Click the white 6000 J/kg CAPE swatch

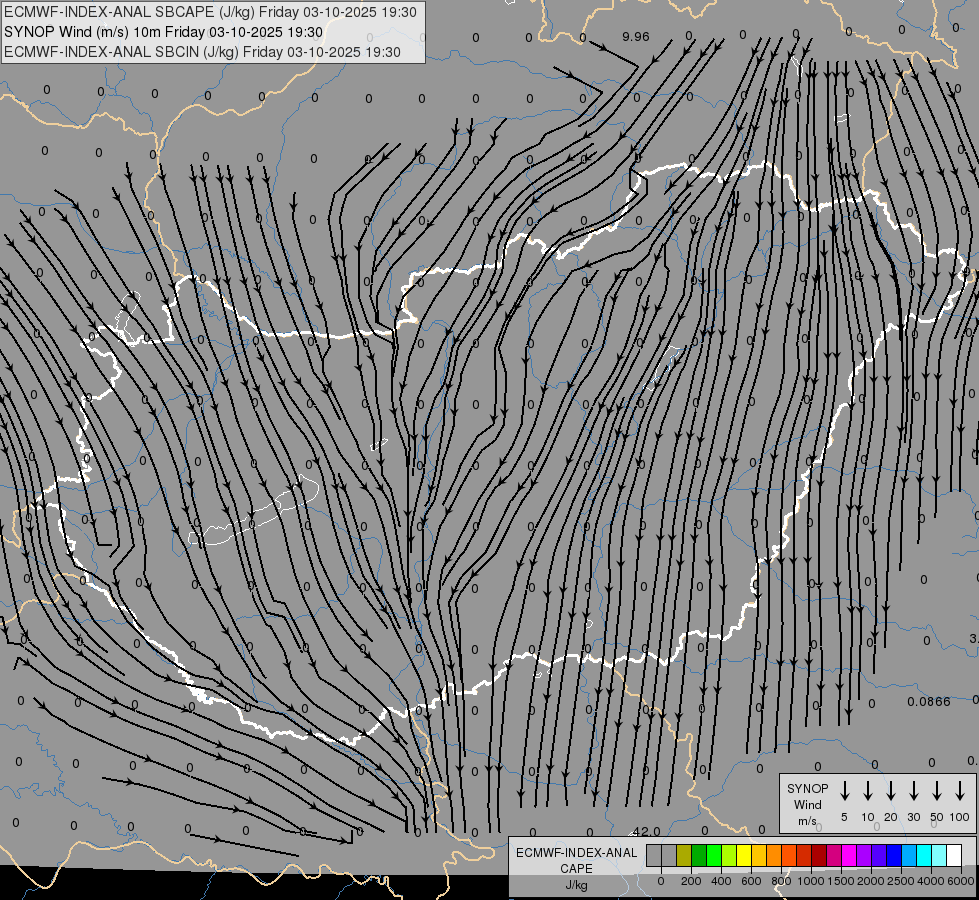pos(954,855)
